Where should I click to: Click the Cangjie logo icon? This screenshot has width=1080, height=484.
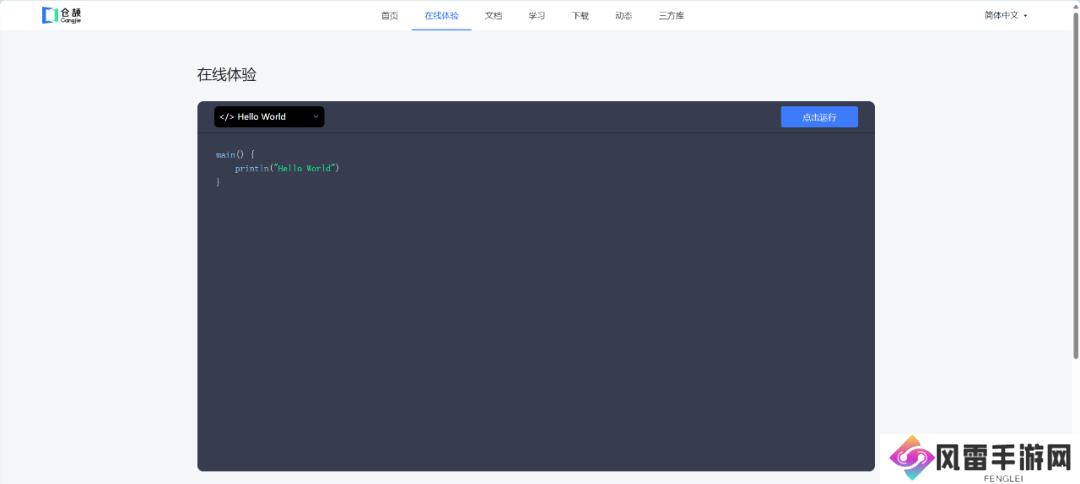(x=49, y=15)
